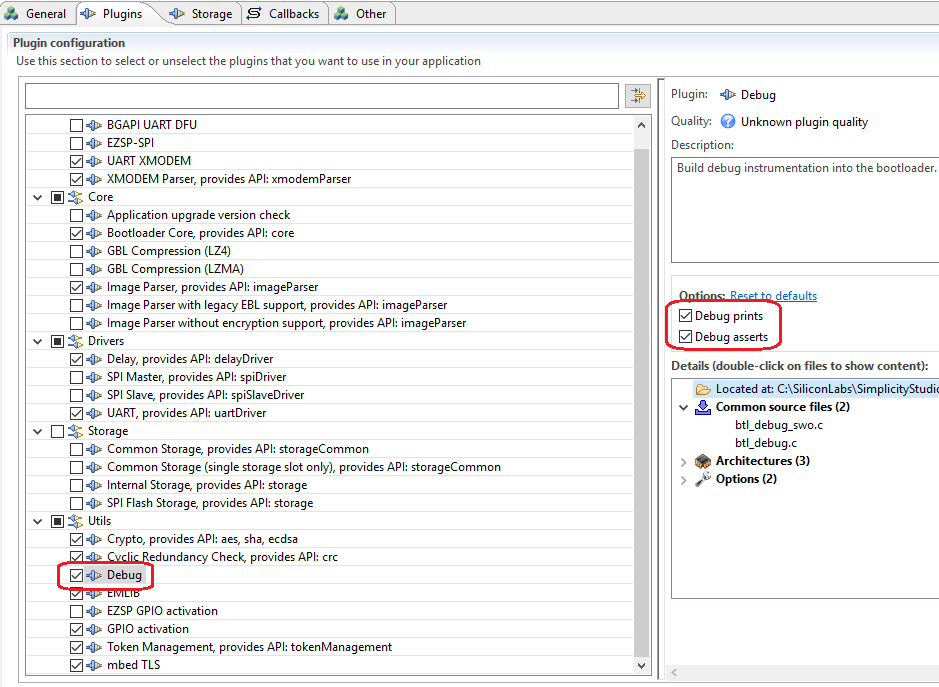
Task: Click the Drivers category group icon
Action: coord(75,341)
